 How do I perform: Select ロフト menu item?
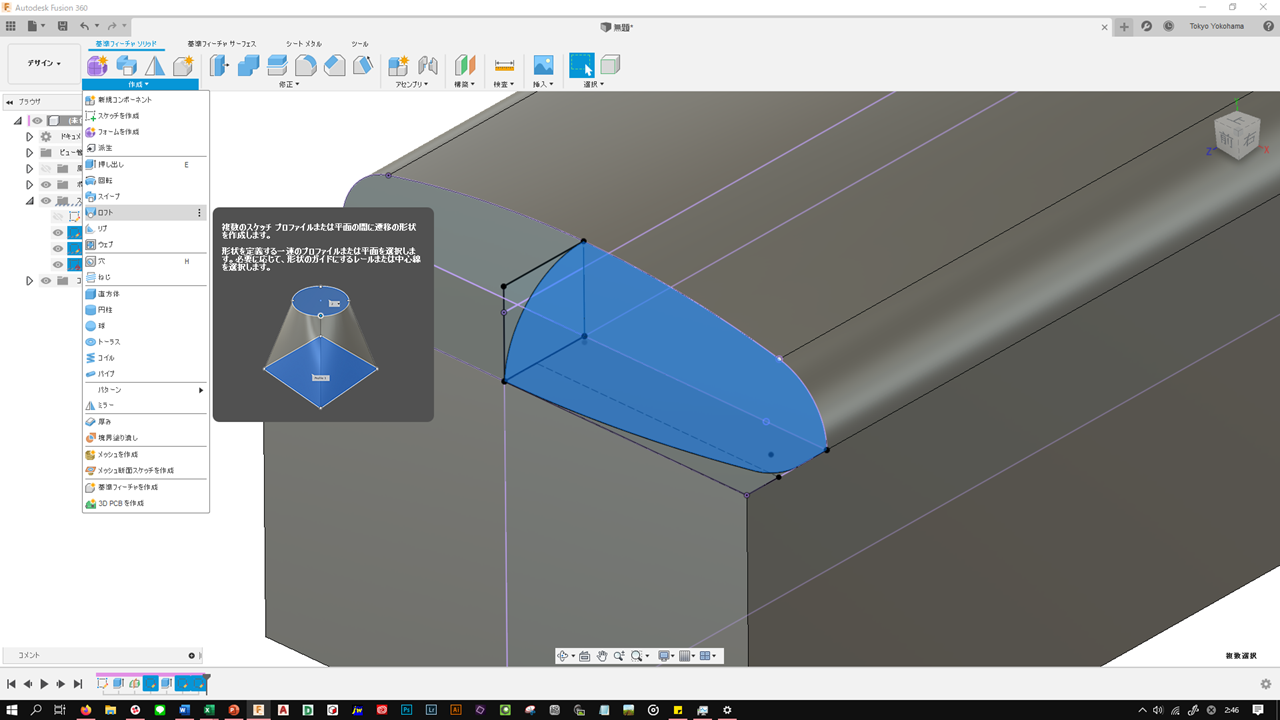tap(146, 213)
